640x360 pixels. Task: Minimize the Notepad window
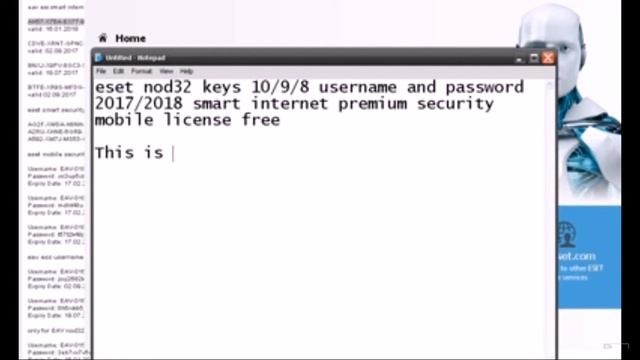(x=519, y=58)
